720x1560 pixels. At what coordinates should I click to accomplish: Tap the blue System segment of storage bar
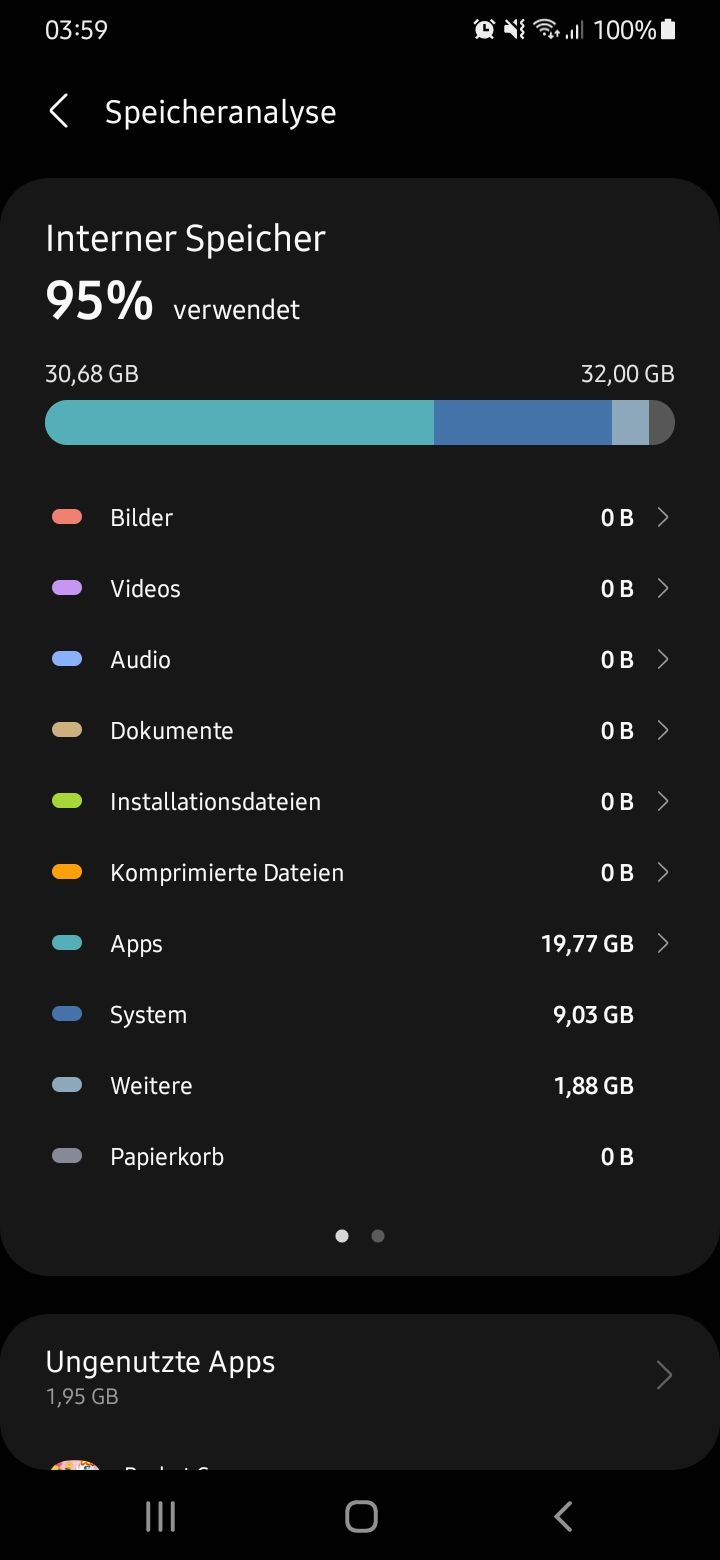(x=522, y=422)
